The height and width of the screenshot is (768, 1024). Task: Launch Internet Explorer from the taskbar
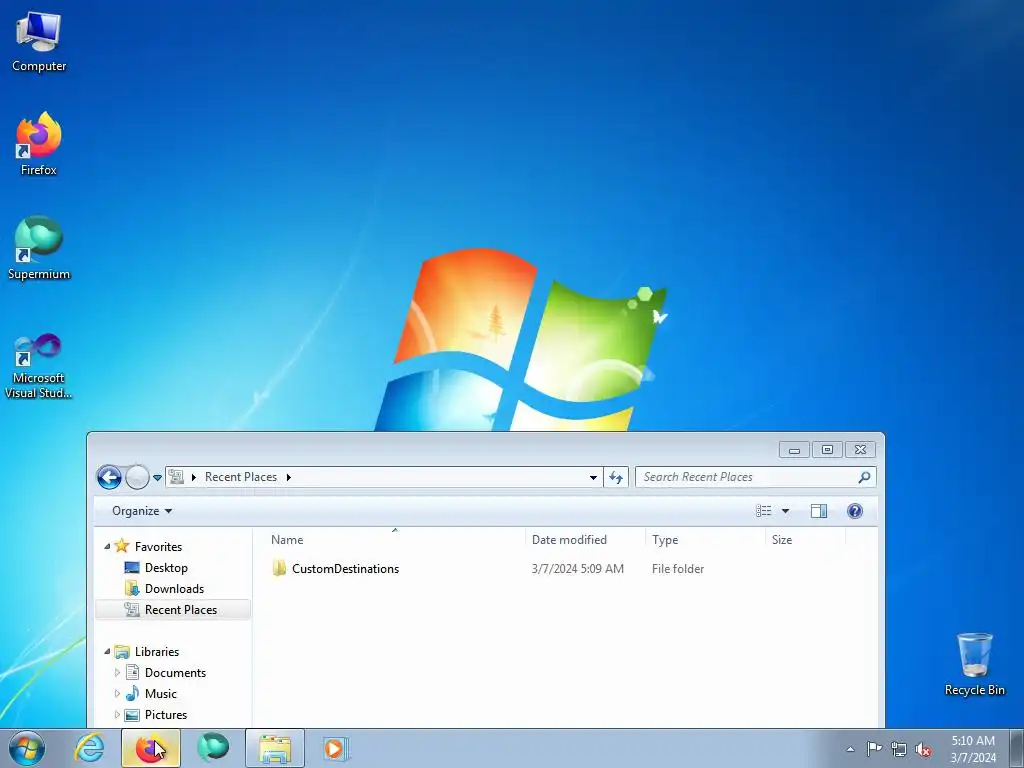[89, 748]
